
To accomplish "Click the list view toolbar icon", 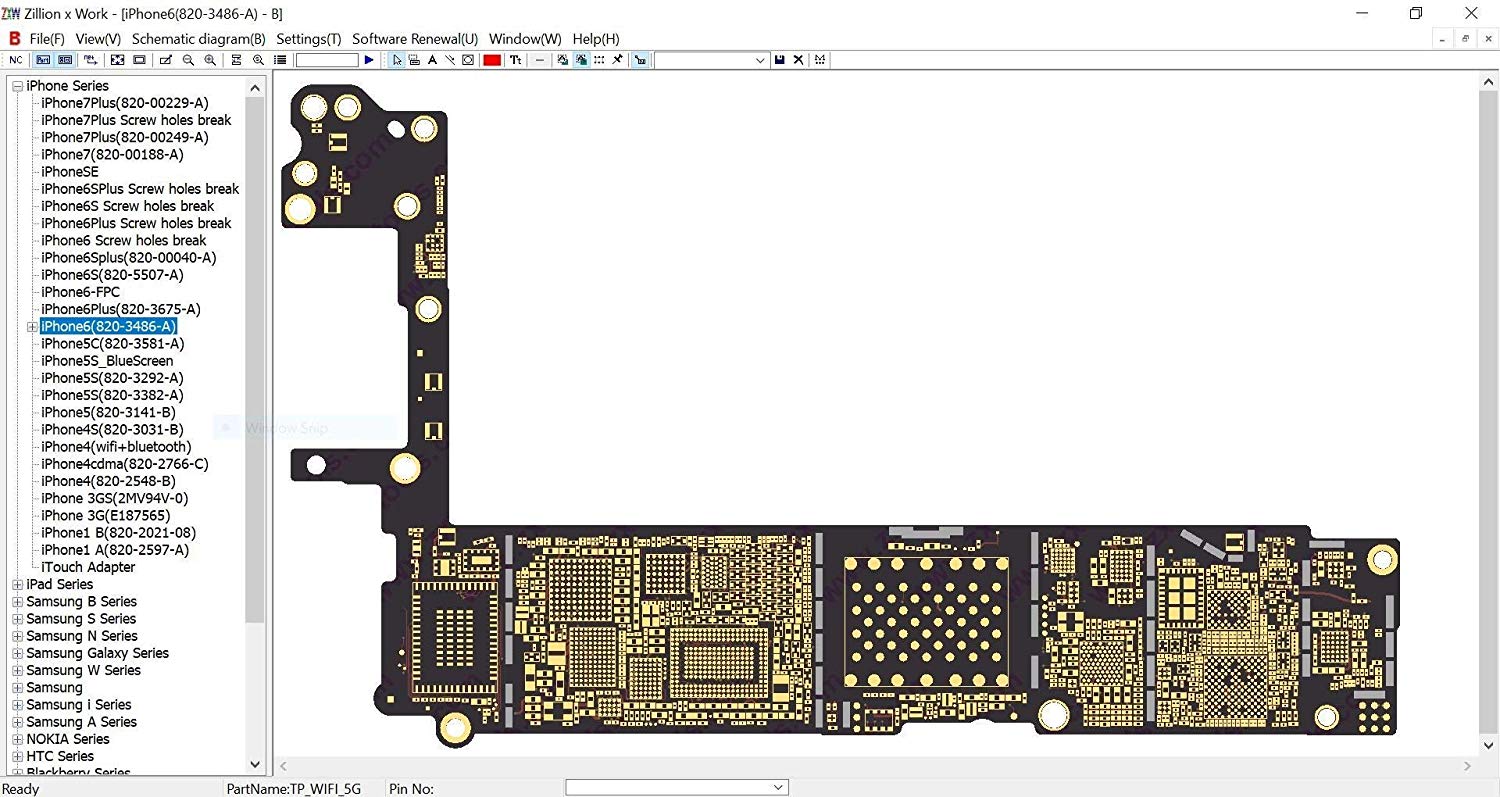I will click(x=280, y=60).
